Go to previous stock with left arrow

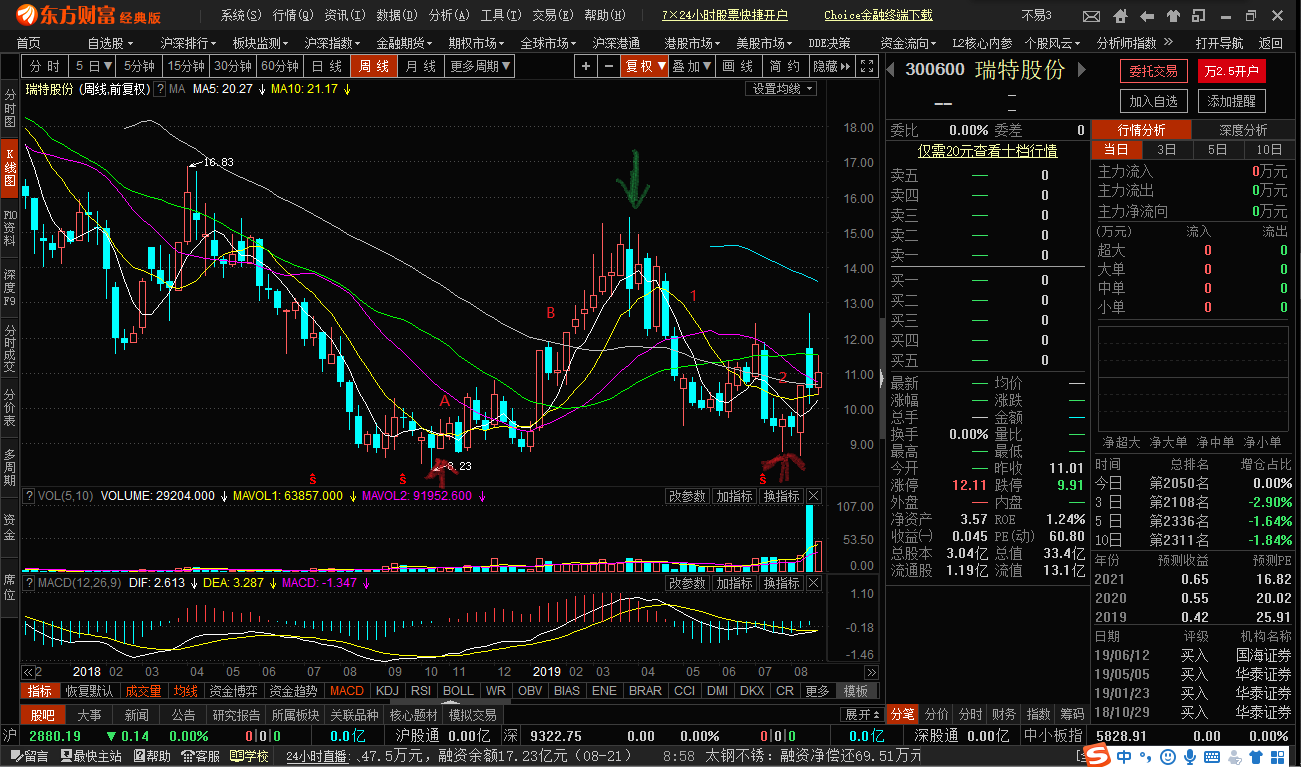[x=891, y=68]
